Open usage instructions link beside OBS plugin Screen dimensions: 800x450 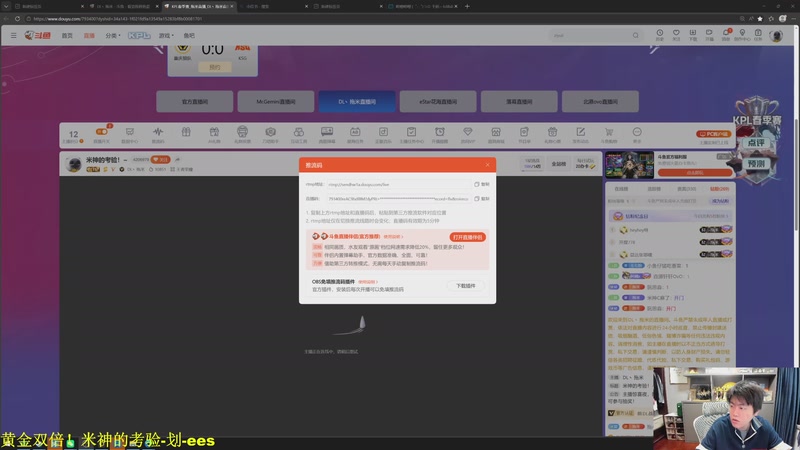tap(367, 282)
